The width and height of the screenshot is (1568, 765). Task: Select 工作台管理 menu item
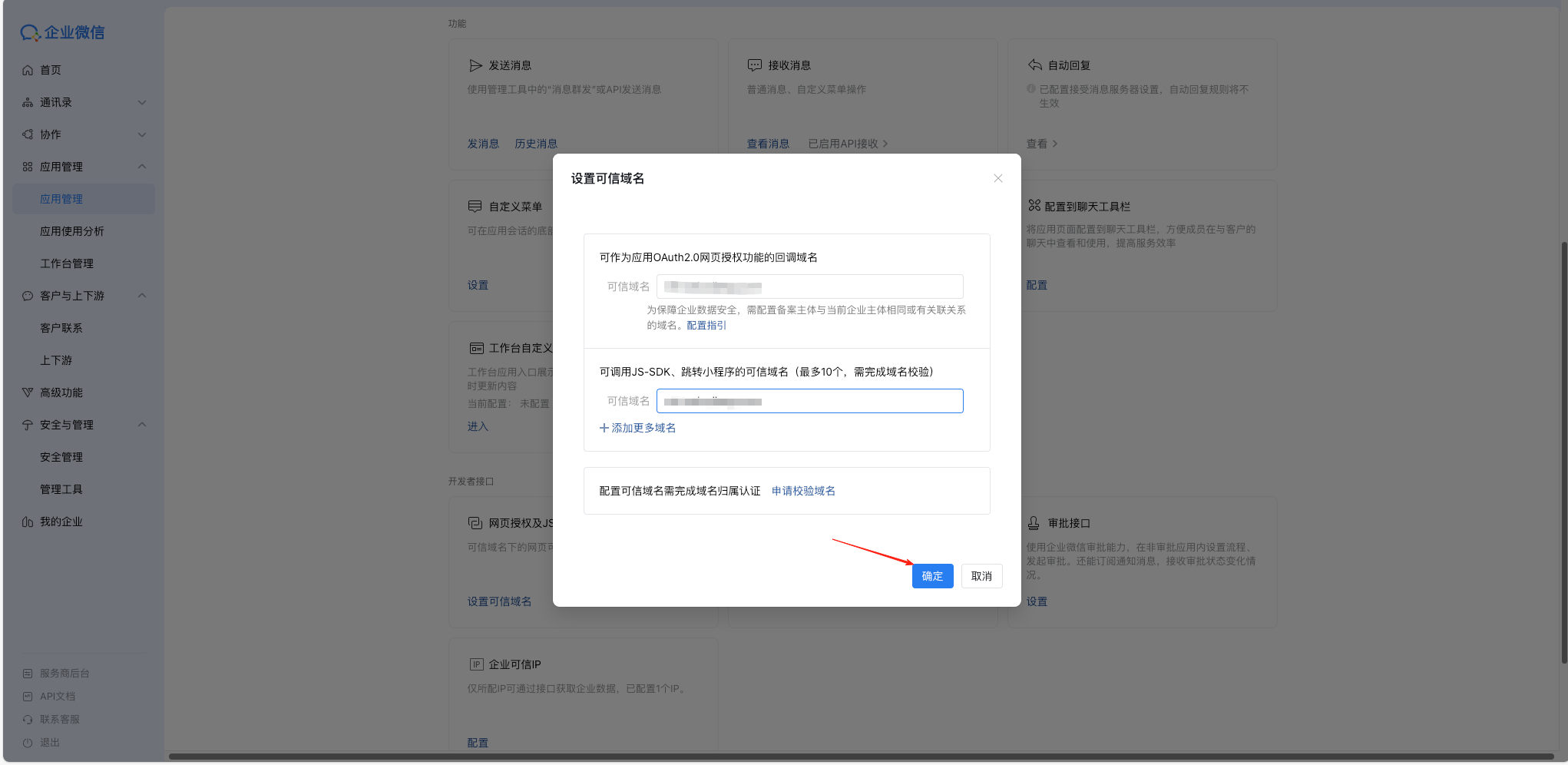click(67, 263)
